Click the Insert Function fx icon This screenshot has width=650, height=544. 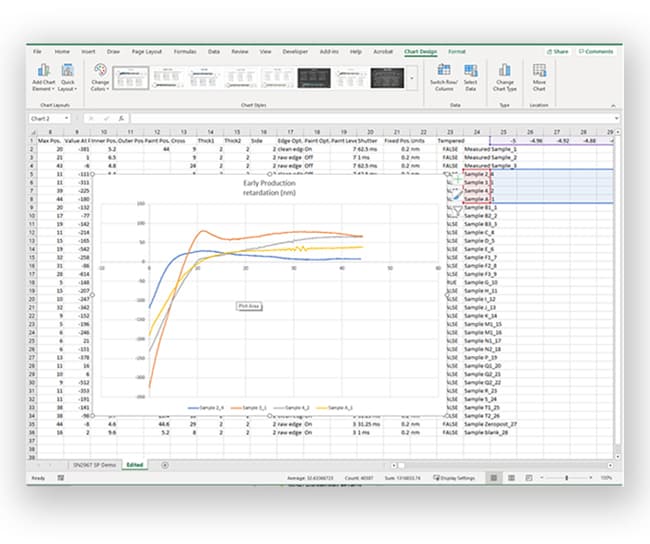[x=121, y=119]
